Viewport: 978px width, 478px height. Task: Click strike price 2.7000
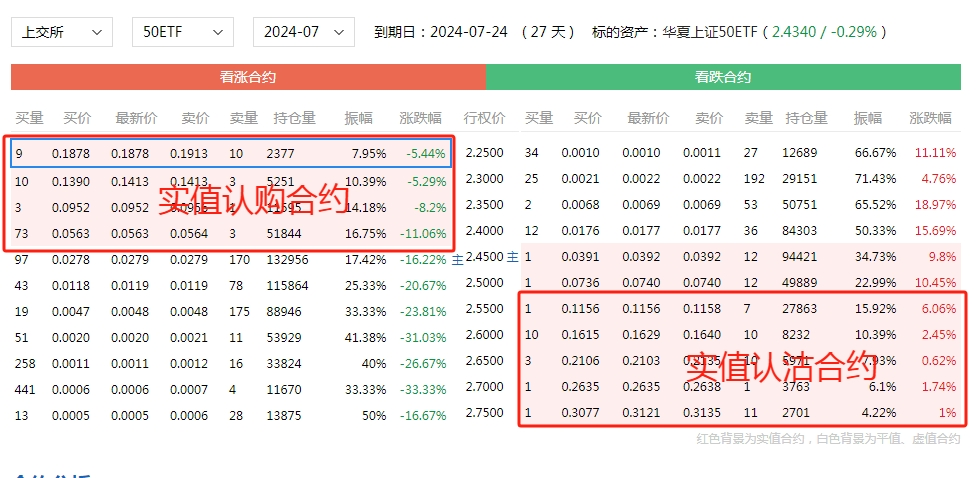click(484, 386)
